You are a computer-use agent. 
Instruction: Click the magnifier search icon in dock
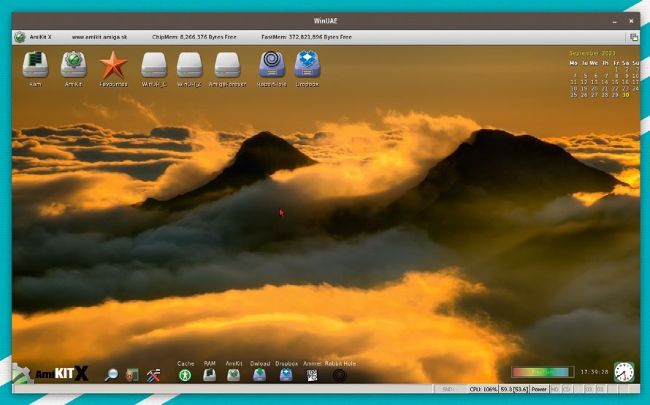point(112,375)
